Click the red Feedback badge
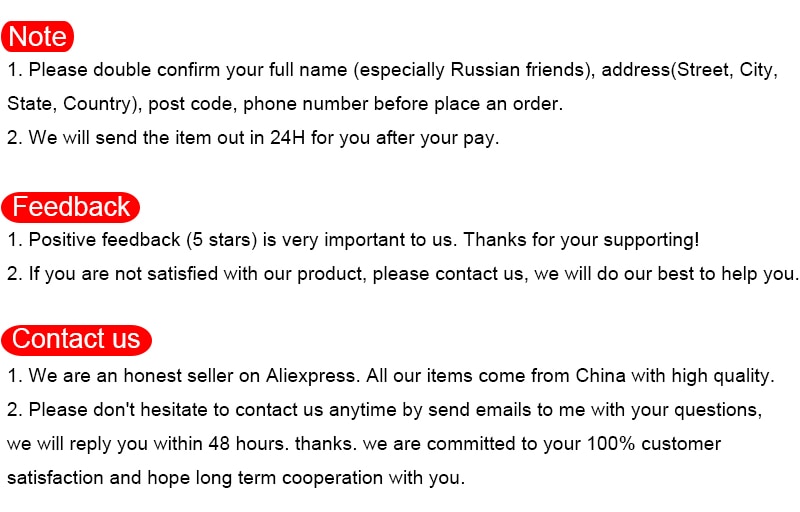Image resolution: width=800 pixels, height=512 pixels. tap(70, 207)
